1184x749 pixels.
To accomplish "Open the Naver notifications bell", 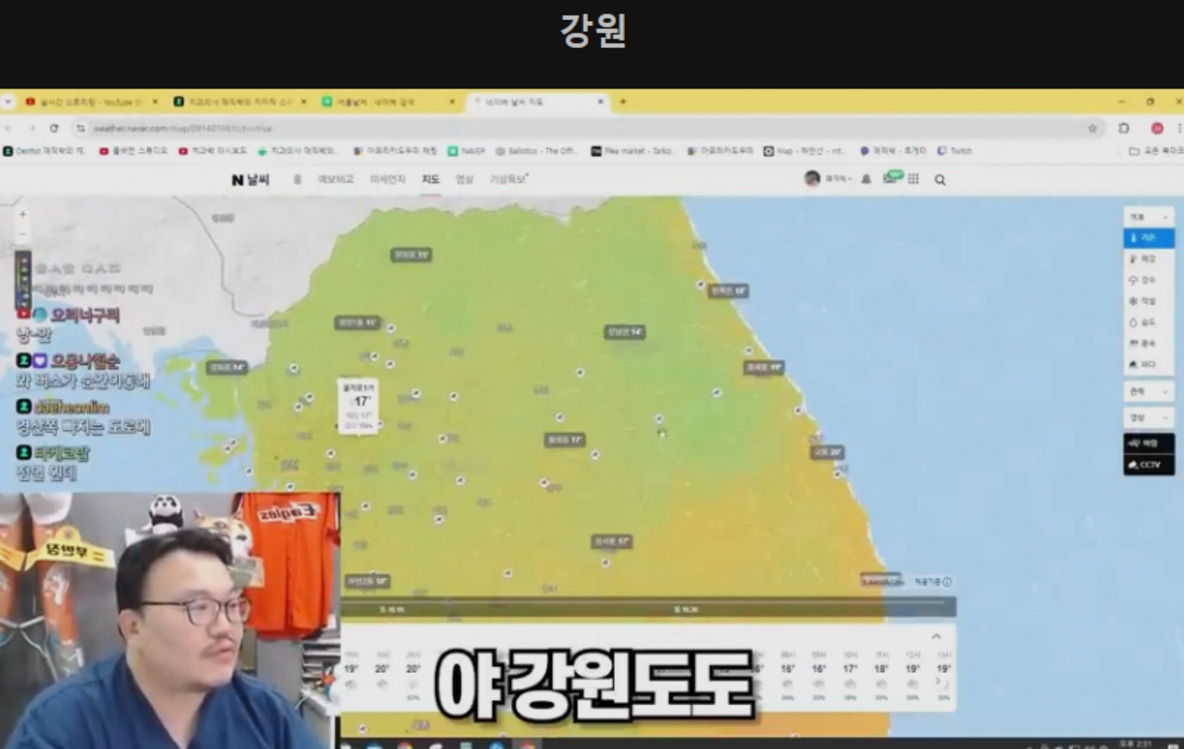I will [x=866, y=179].
